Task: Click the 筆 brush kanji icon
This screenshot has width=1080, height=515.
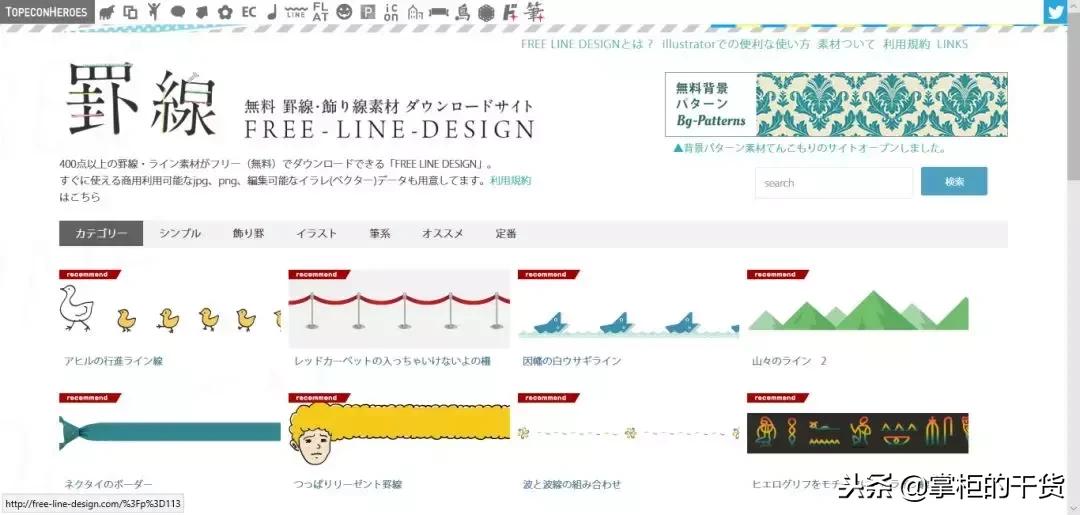Action: [x=534, y=12]
